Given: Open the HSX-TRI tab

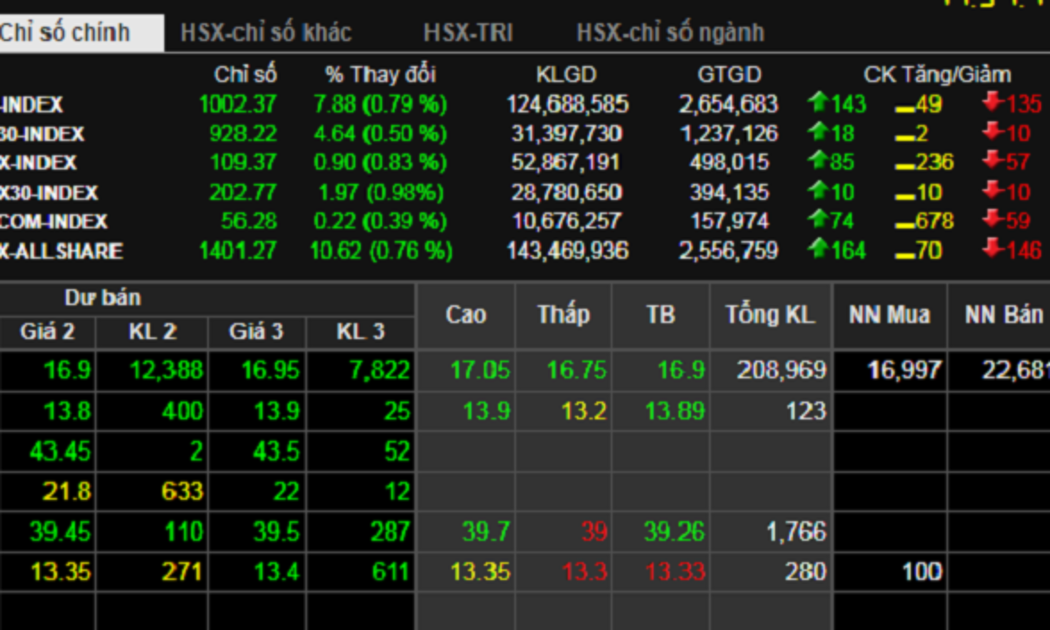Looking at the screenshot, I should [x=467, y=33].
